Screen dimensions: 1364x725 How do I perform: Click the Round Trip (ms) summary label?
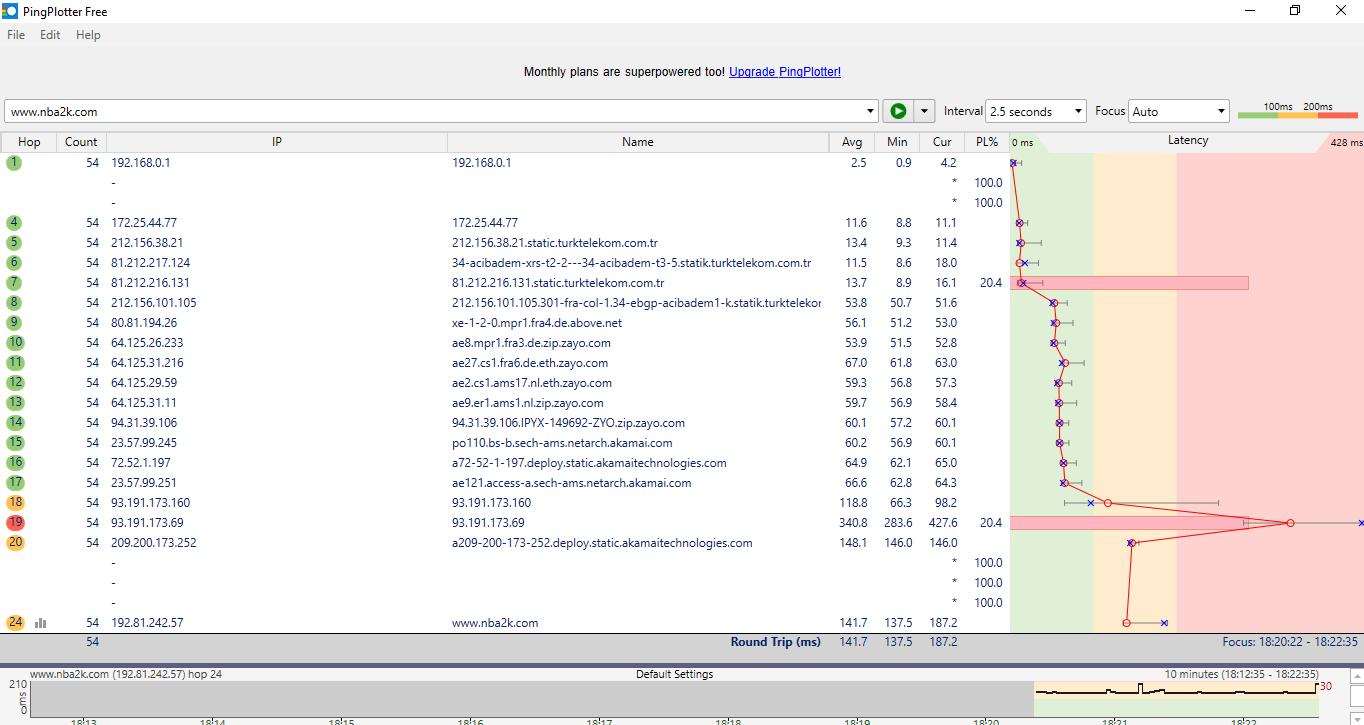coord(775,642)
